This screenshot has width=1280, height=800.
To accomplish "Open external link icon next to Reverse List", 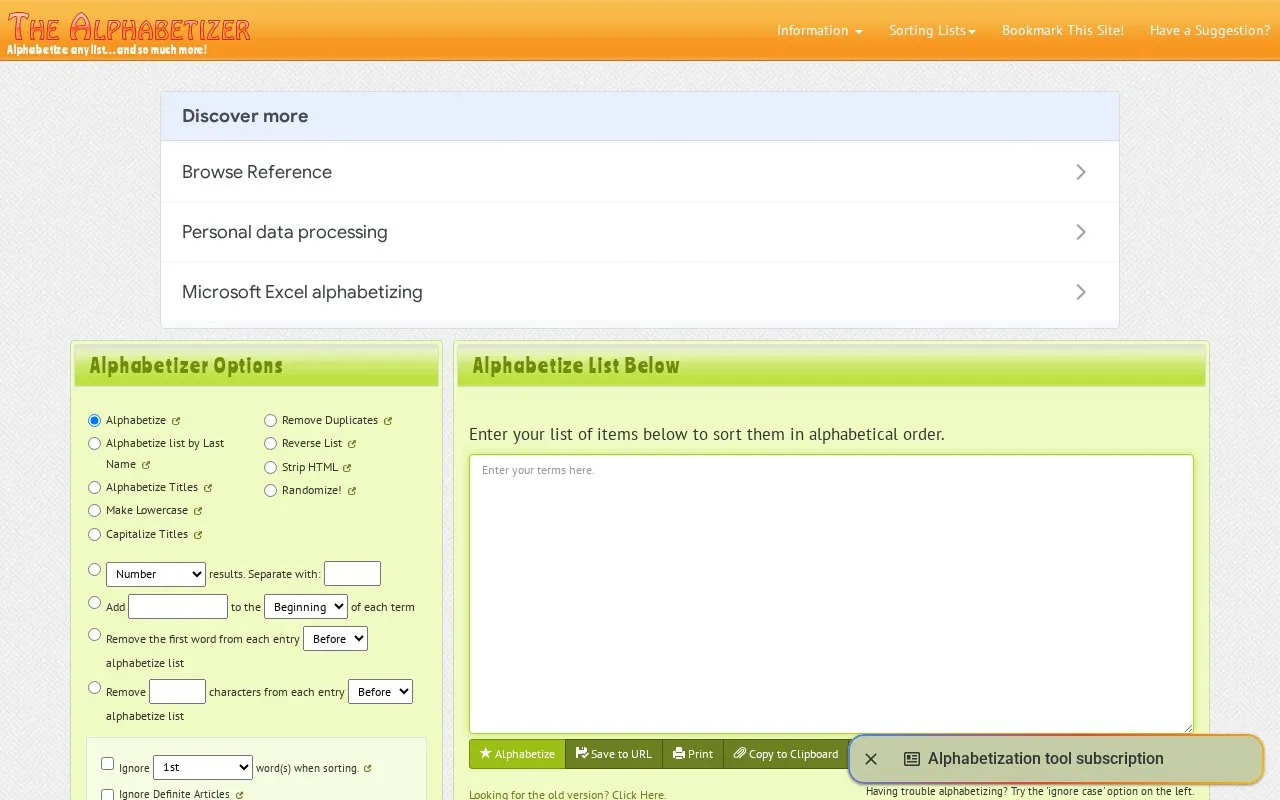I will [352, 444].
